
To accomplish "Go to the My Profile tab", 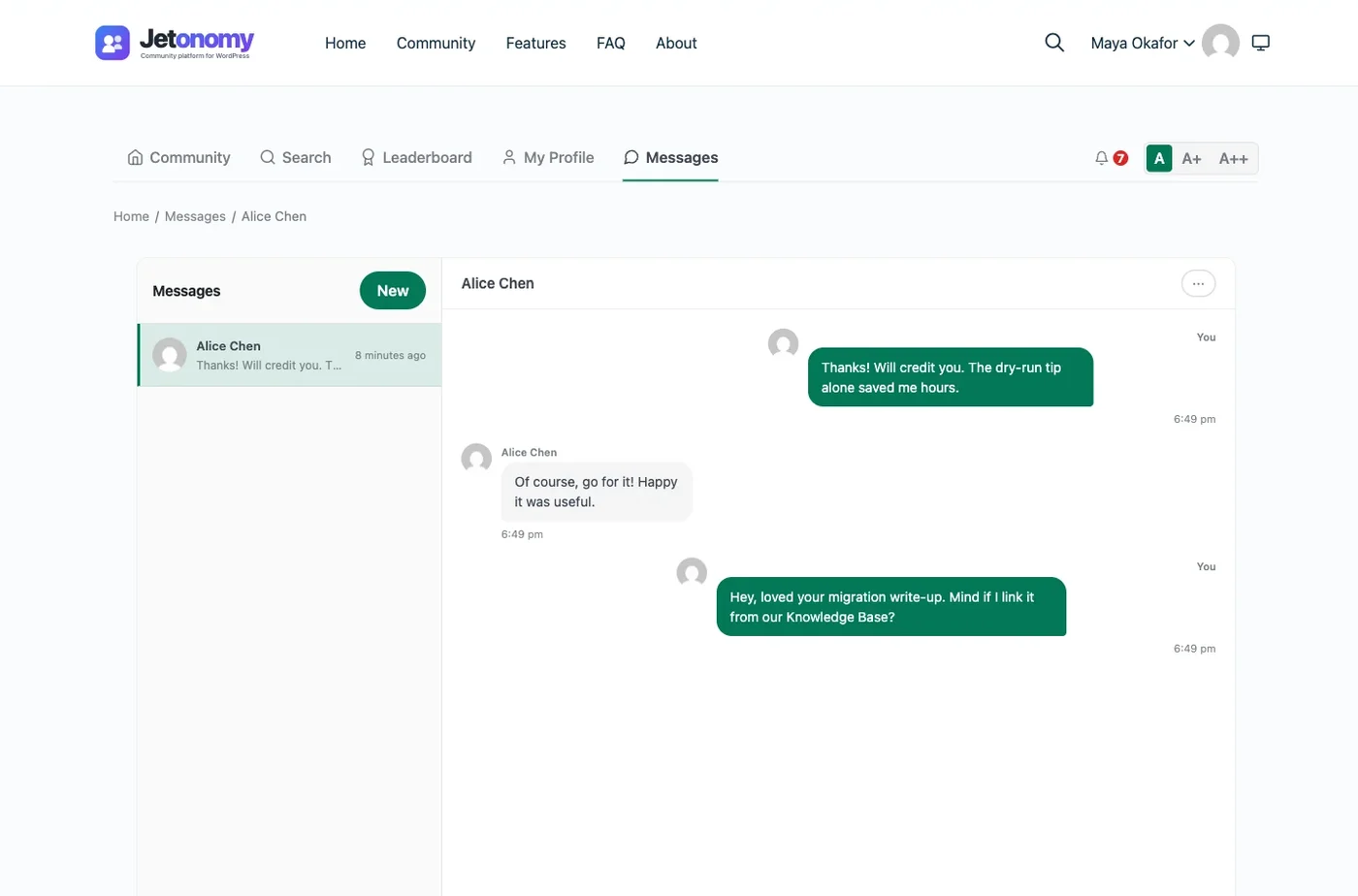I will (548, 157).
